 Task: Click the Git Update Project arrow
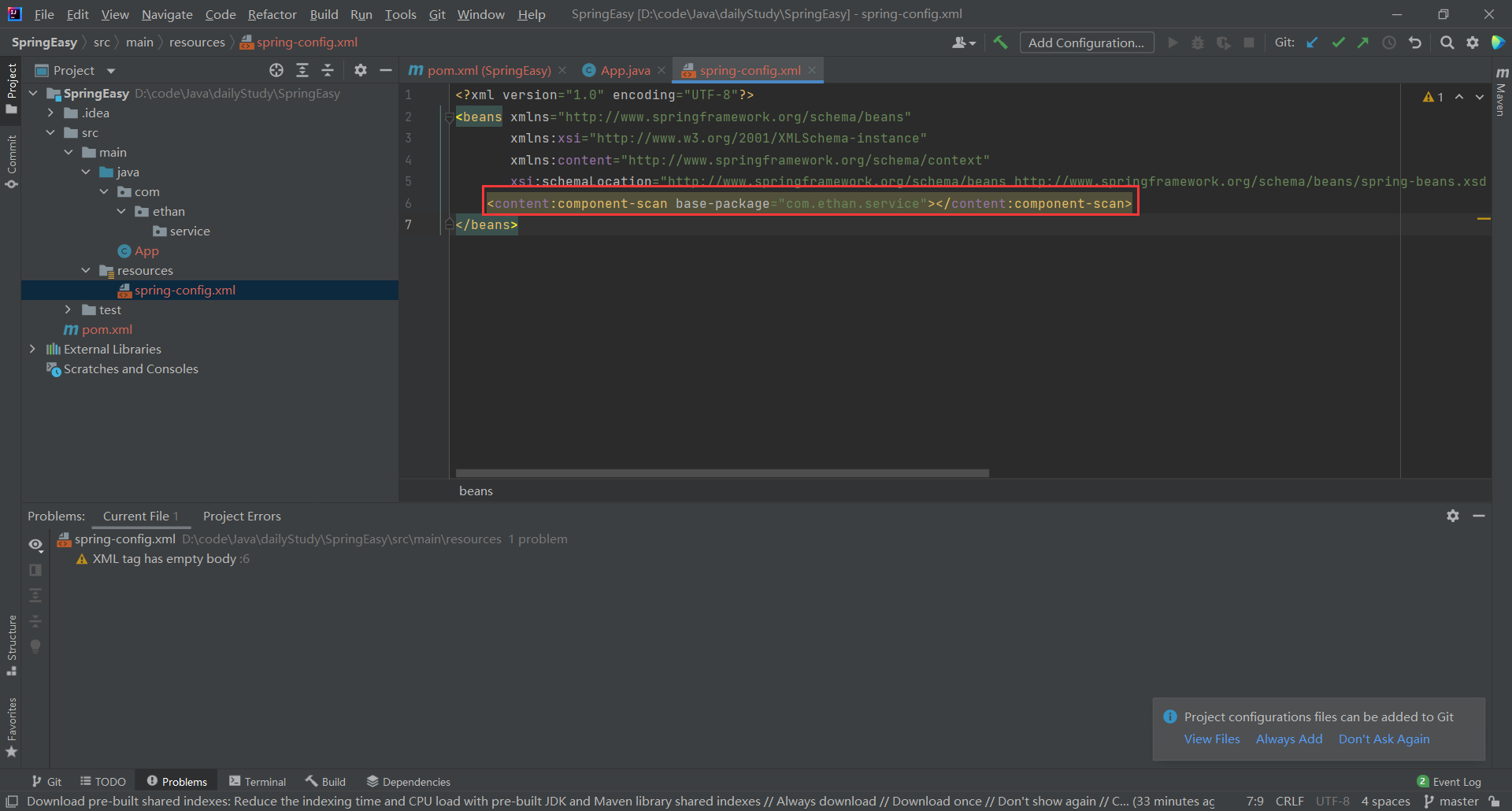click(x=1312, y=43)
